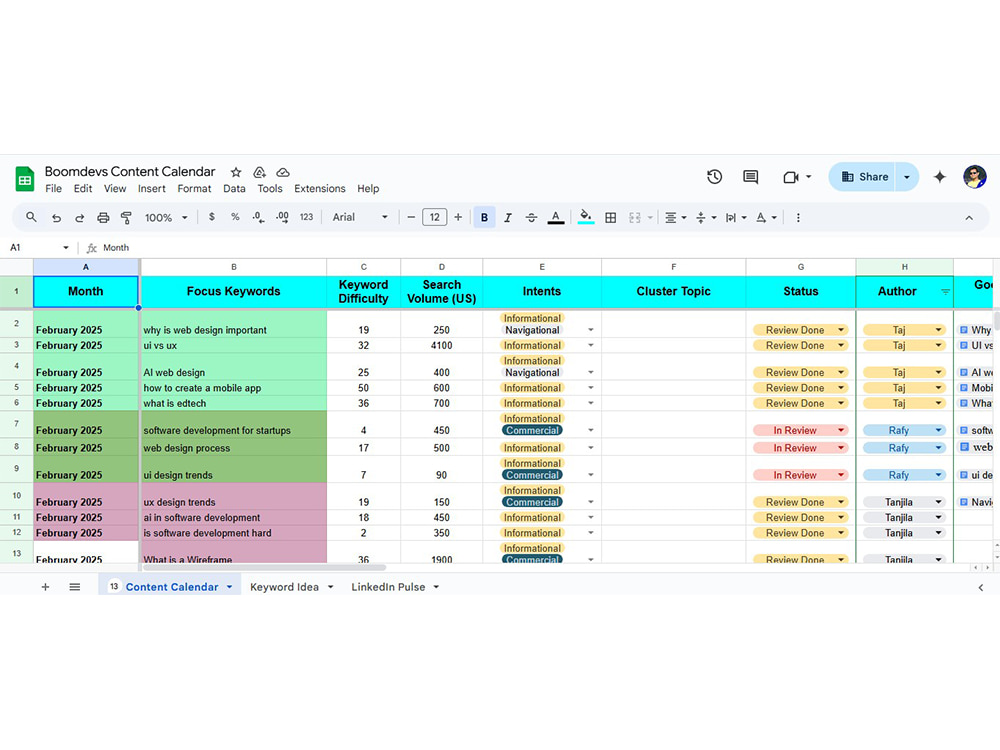Expand the Share options arrow
The image size is (1000, 750).
(906, 177)
